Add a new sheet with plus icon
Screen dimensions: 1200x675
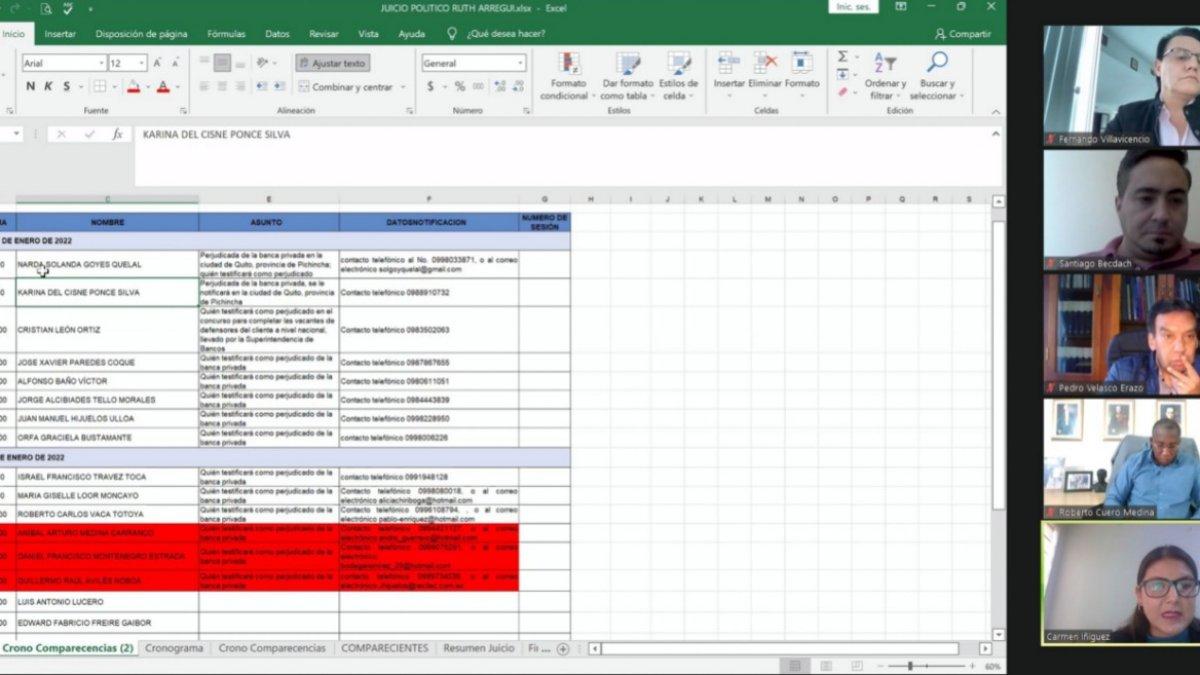[562, 649]
